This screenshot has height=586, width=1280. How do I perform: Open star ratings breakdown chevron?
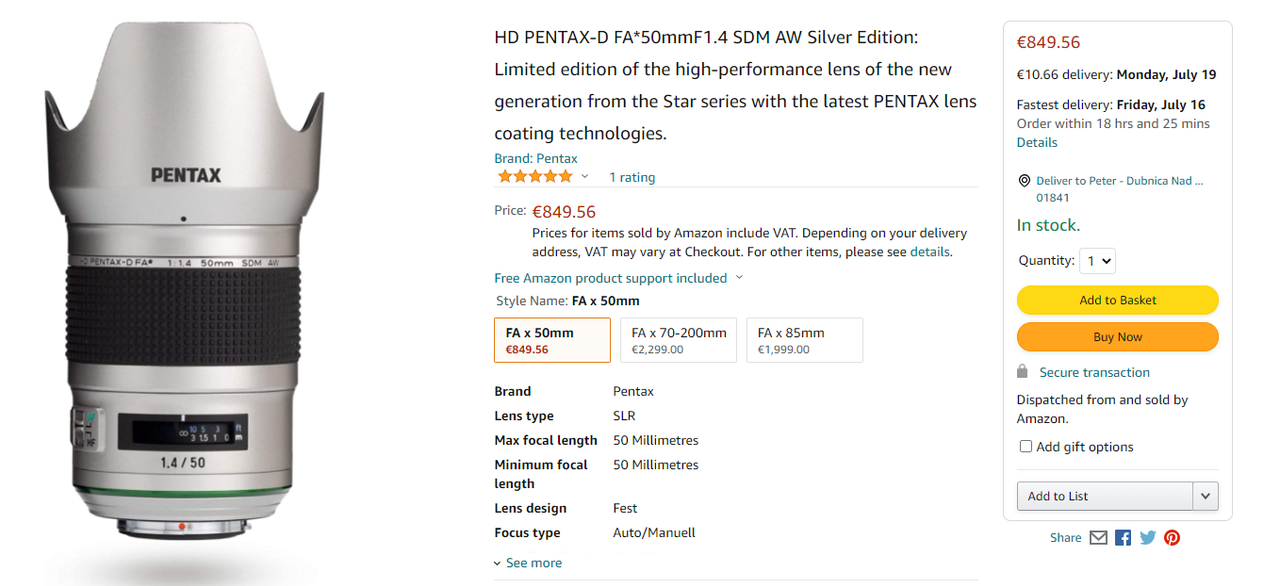[585, 177]
